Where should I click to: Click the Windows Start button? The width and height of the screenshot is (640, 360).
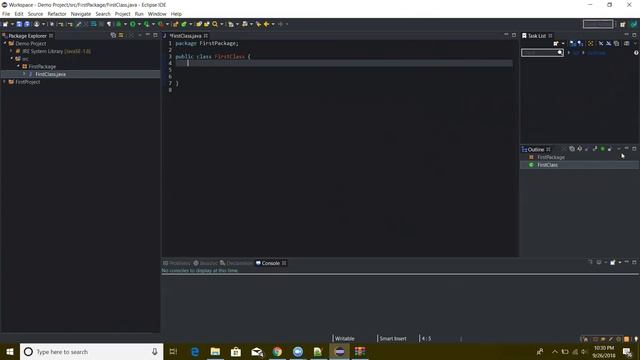pos(10,351)
